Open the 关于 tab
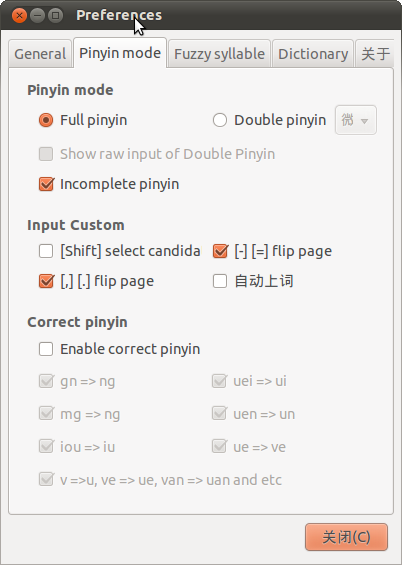402x565 pixels. [x=375, y=54]
